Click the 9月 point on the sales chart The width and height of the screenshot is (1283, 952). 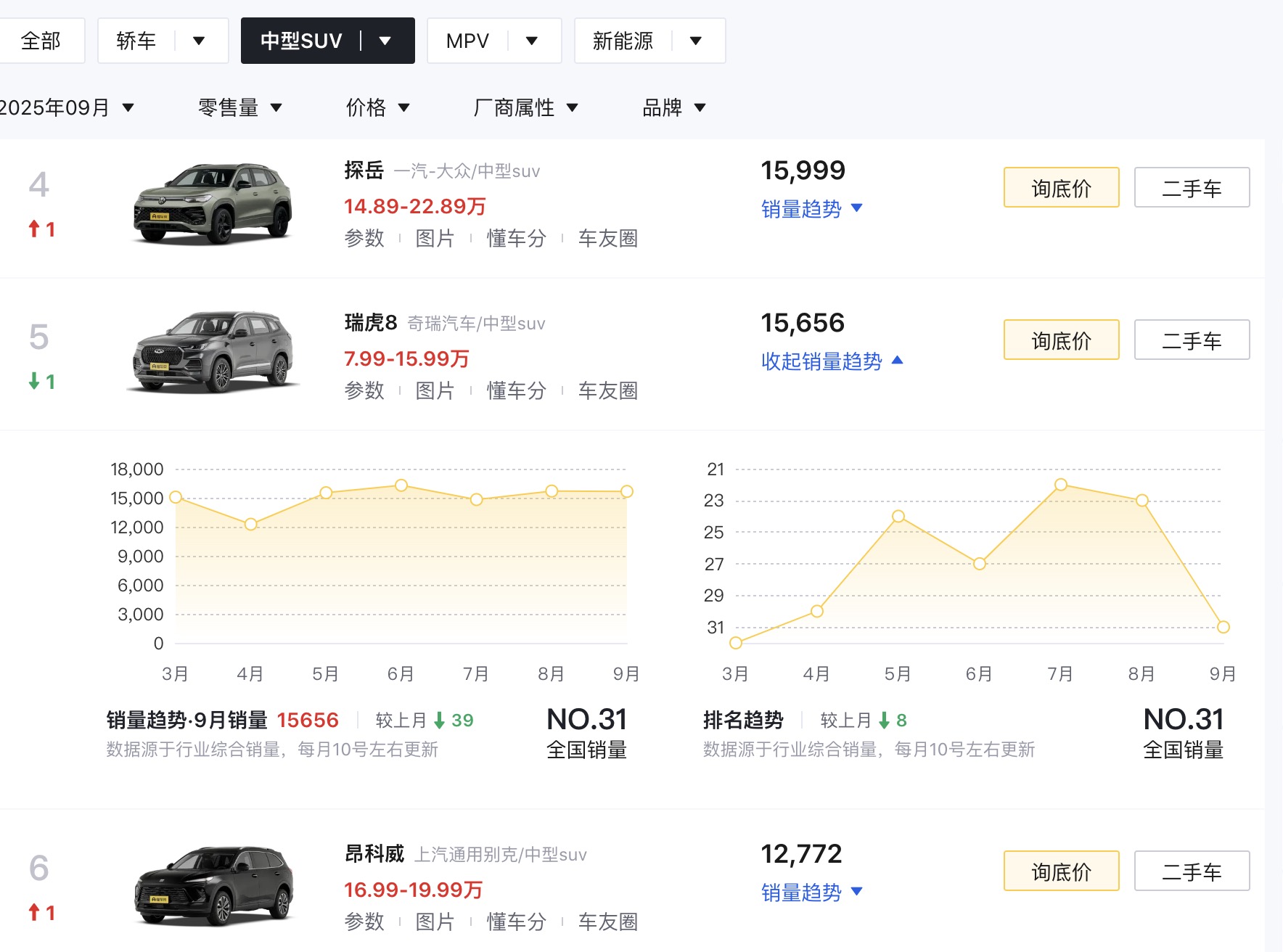[x=627, y=491]
